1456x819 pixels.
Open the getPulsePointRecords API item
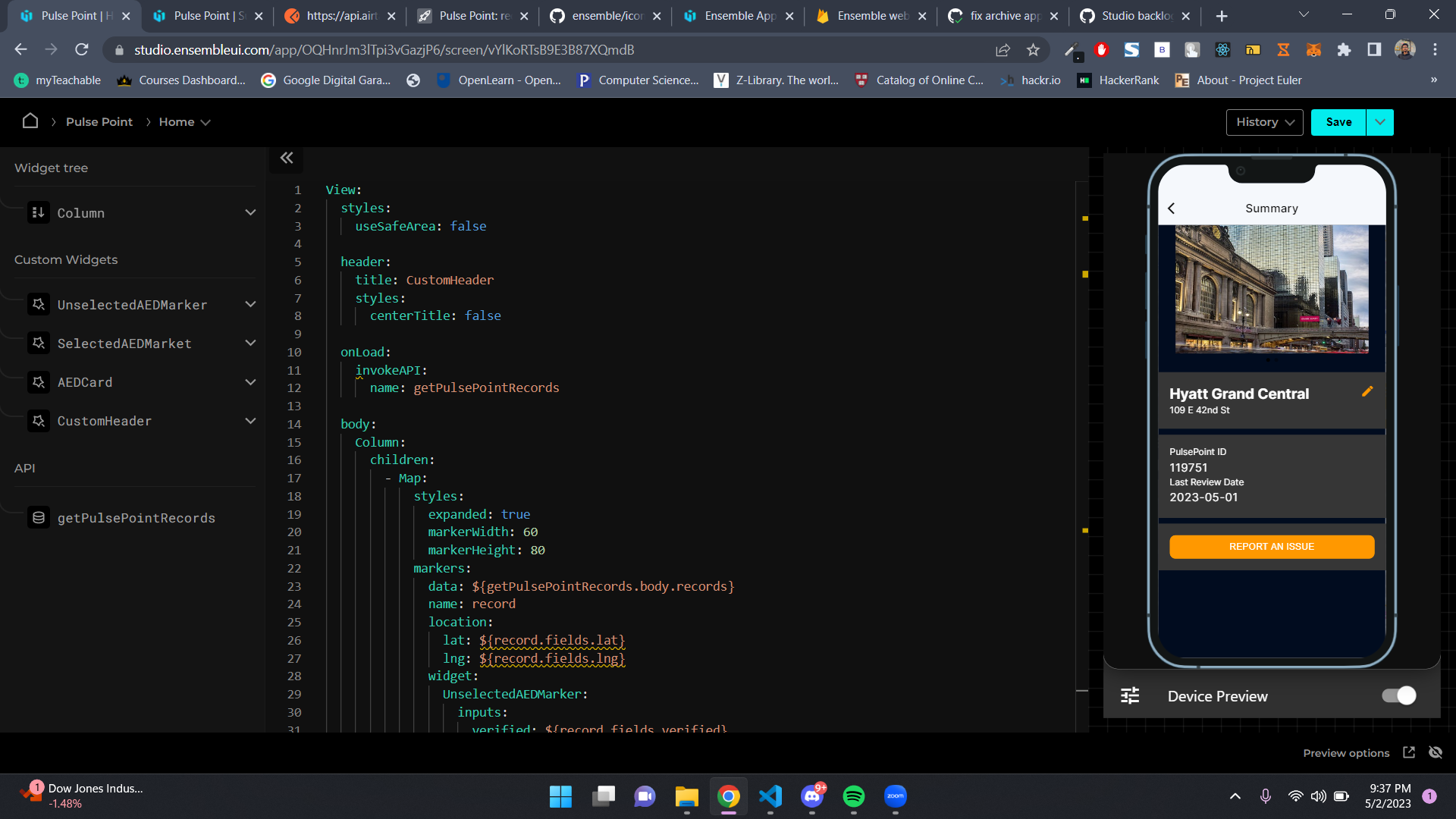tap(136, 518)
